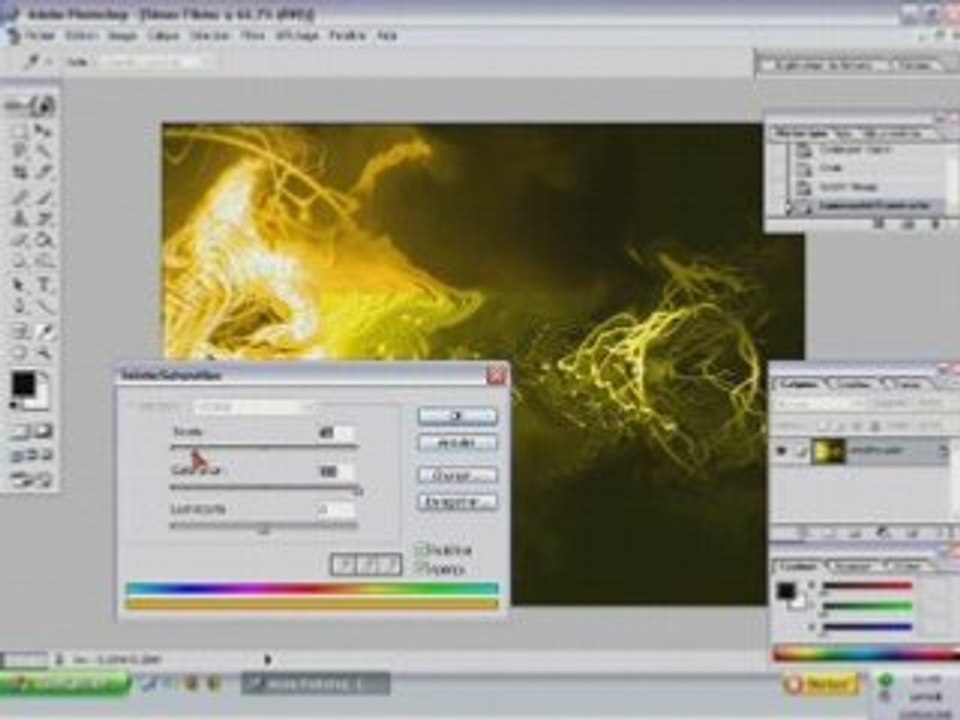Select the Lasso tool
Screen dimensions: 960x720
click(x=19, y=151)
